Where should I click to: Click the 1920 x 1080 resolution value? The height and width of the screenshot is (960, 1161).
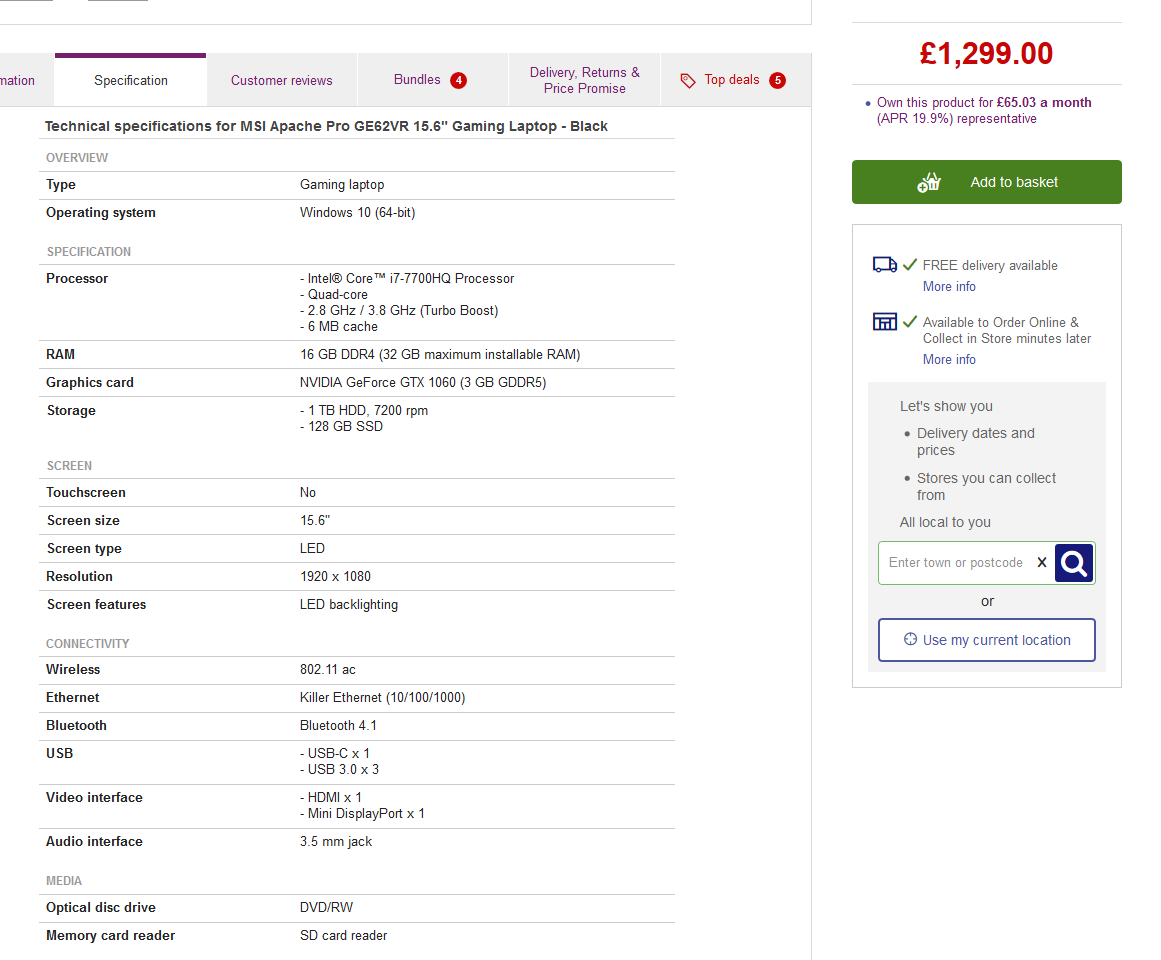(335, 577)
